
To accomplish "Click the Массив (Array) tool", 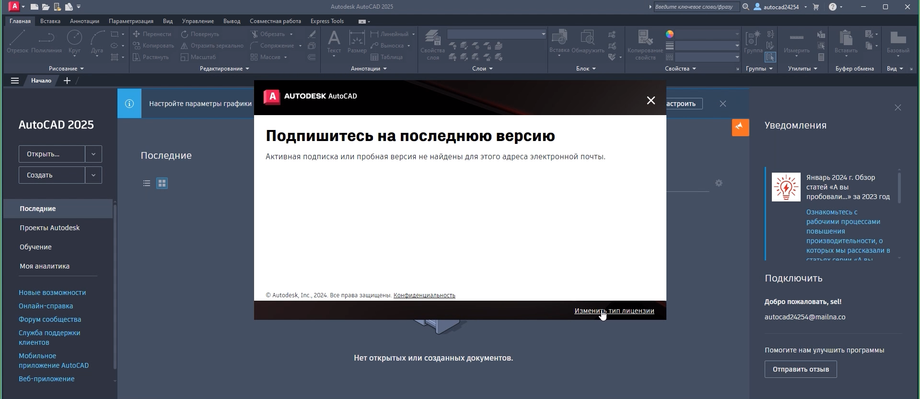I will pyautogui.click(x=265, y=57).
